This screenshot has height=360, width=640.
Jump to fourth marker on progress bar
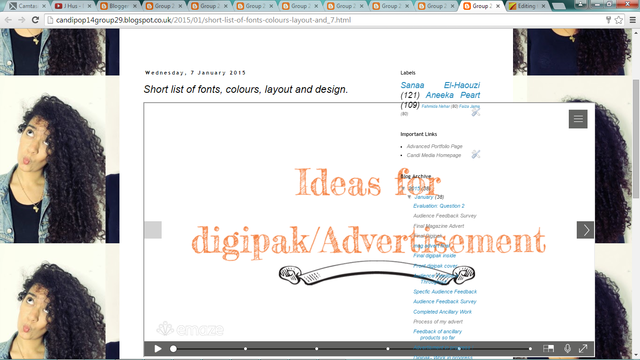tap(388, 349)
